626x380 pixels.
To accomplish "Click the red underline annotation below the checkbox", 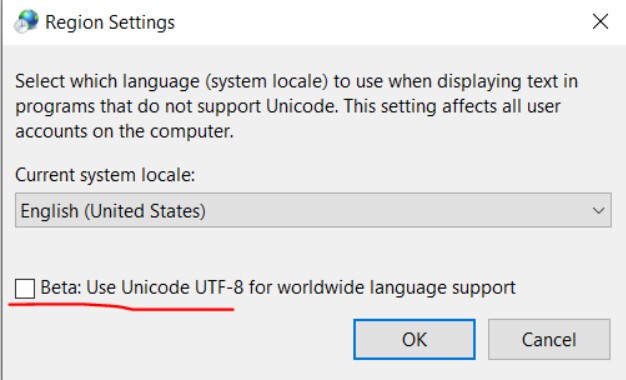I will [x=121, y=306].
